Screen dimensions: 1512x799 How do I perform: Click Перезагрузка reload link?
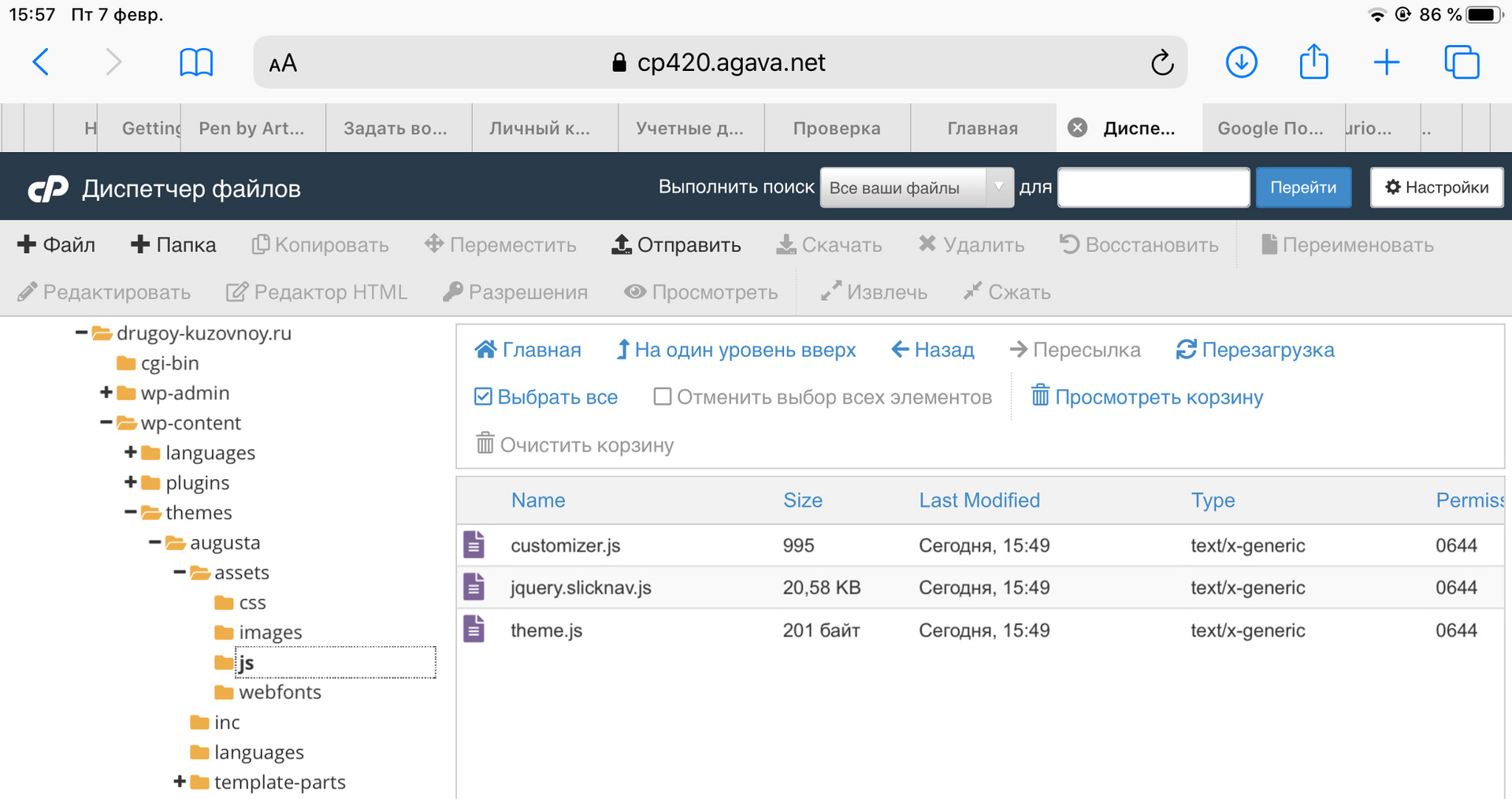point(1255,350)
